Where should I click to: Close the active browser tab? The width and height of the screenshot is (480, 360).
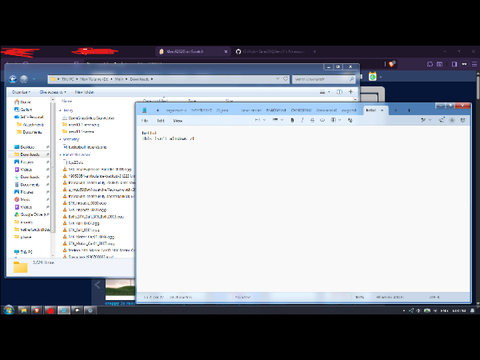[x=226, y=52]
